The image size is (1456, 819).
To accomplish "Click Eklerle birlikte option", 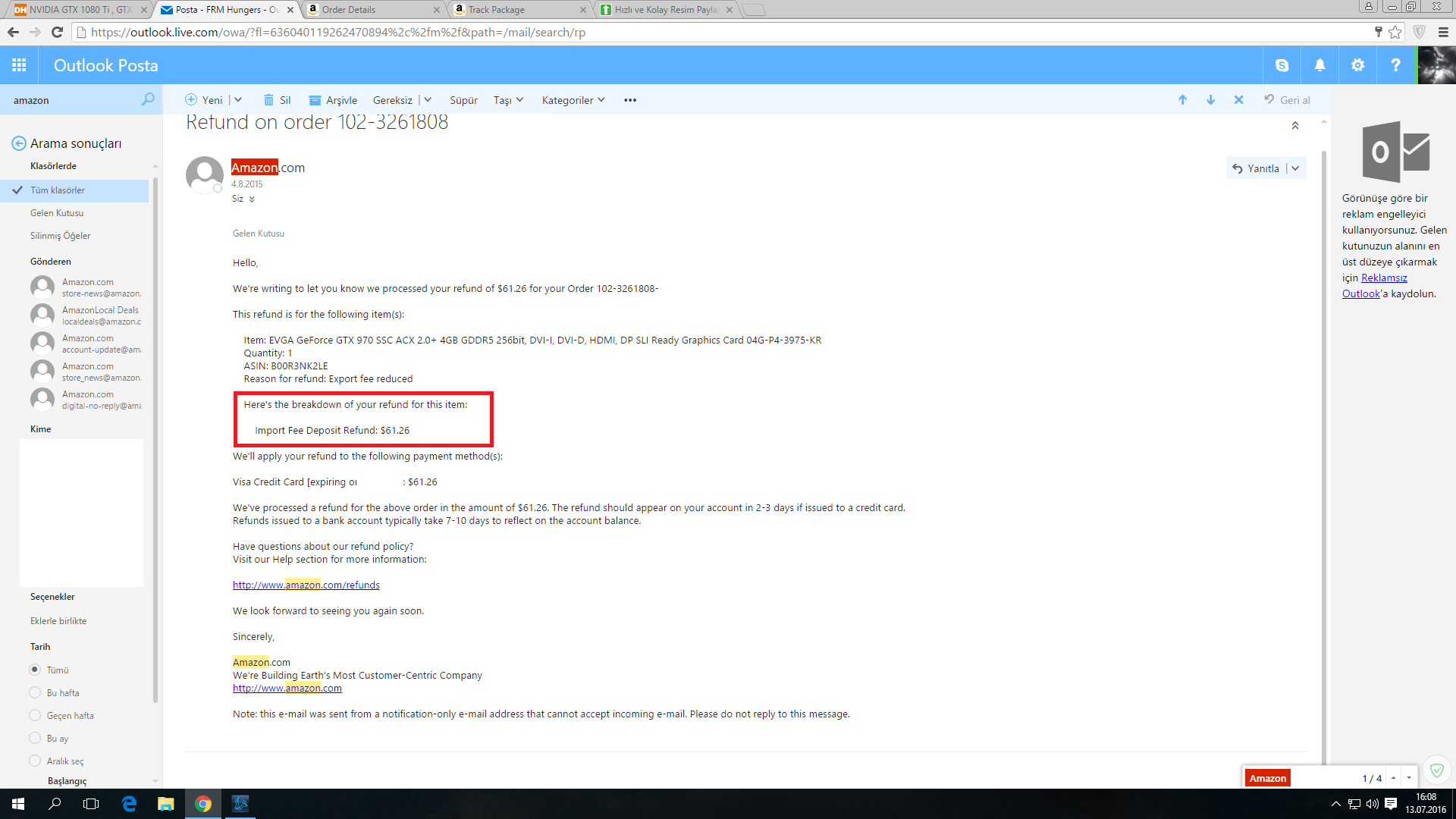I will pos(58,621).
